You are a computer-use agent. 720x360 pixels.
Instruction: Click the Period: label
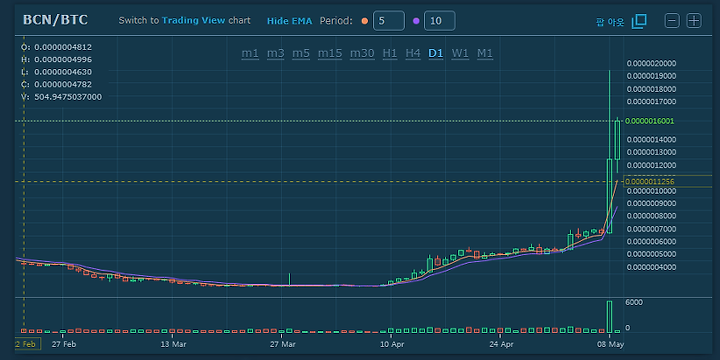(336, 21)
